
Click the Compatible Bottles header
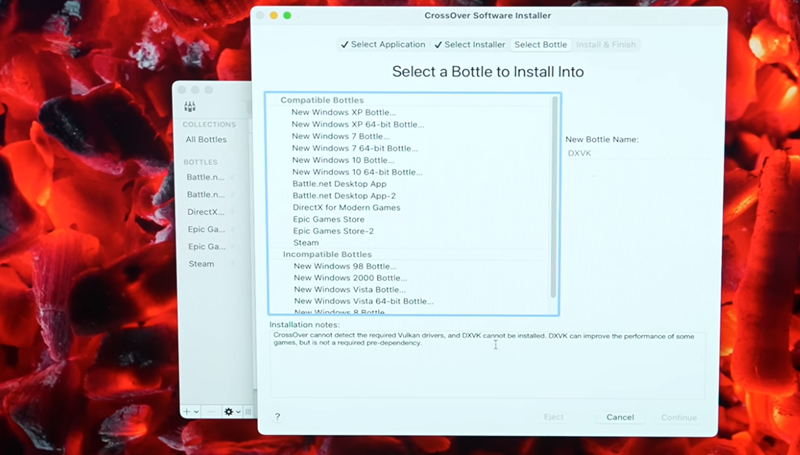pyautogui.click(x=322, y=100)
